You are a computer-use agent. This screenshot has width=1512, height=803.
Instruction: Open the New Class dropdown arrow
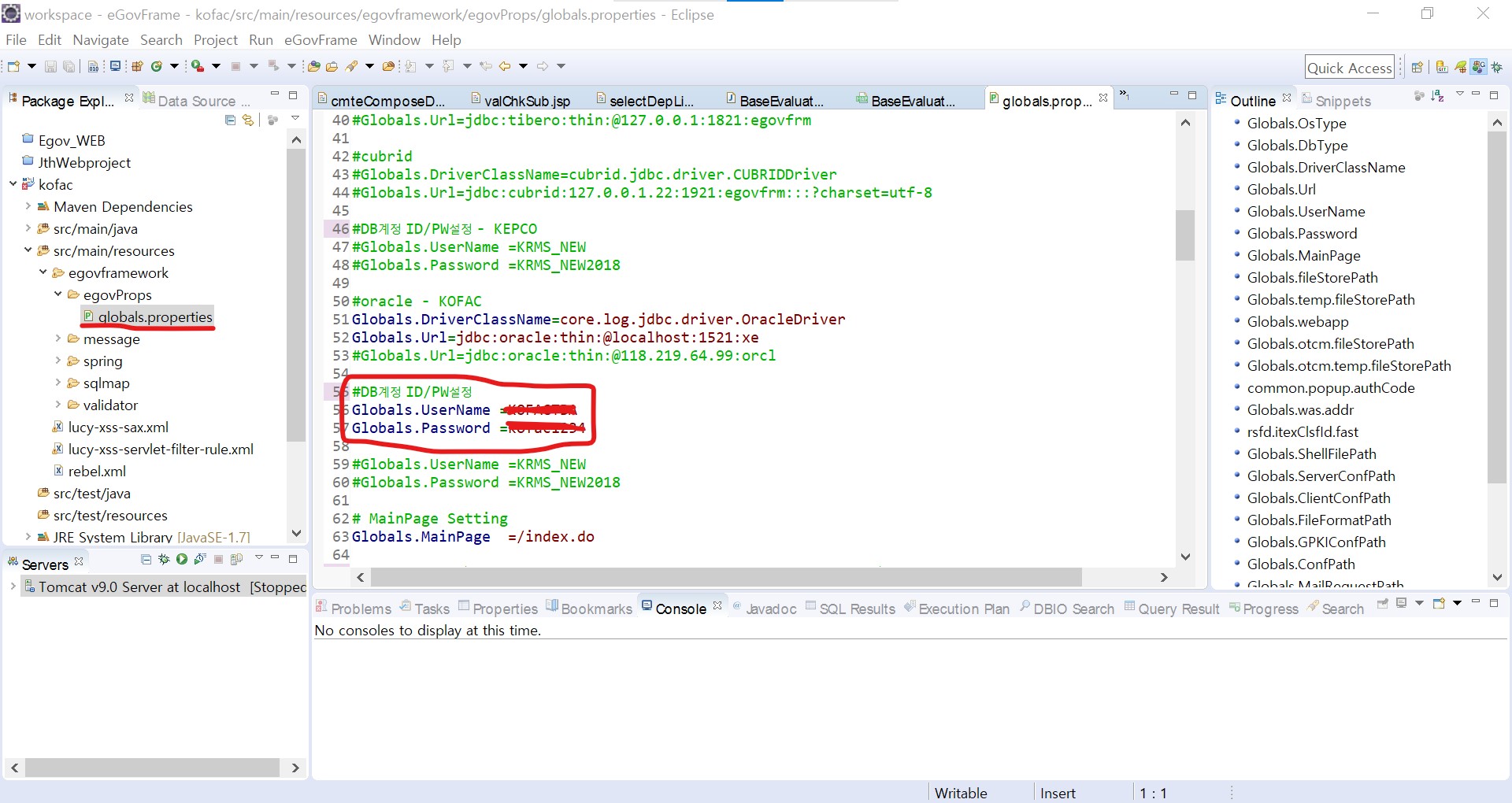click(174, 66)
